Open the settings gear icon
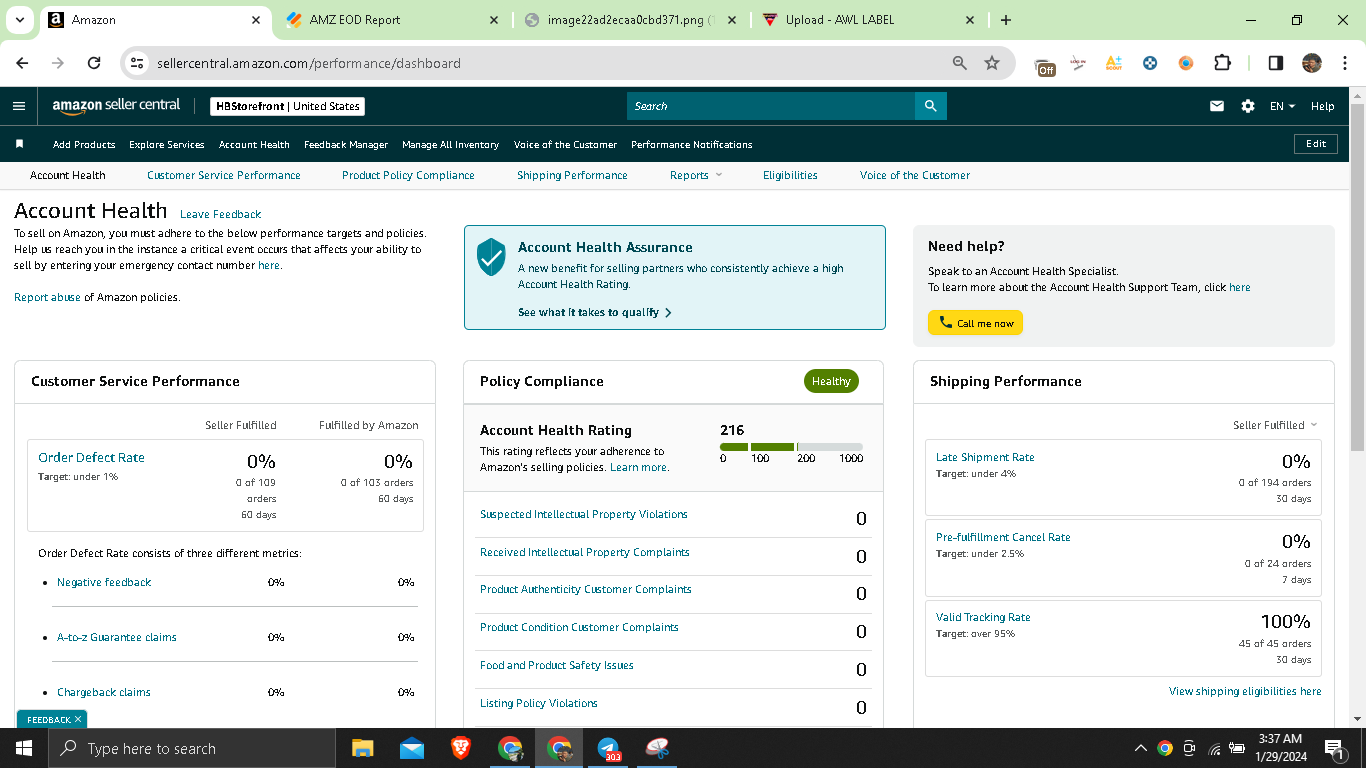Viewport: 1366px width, 768px height. pyautogui.click(x=1248, y=106)
